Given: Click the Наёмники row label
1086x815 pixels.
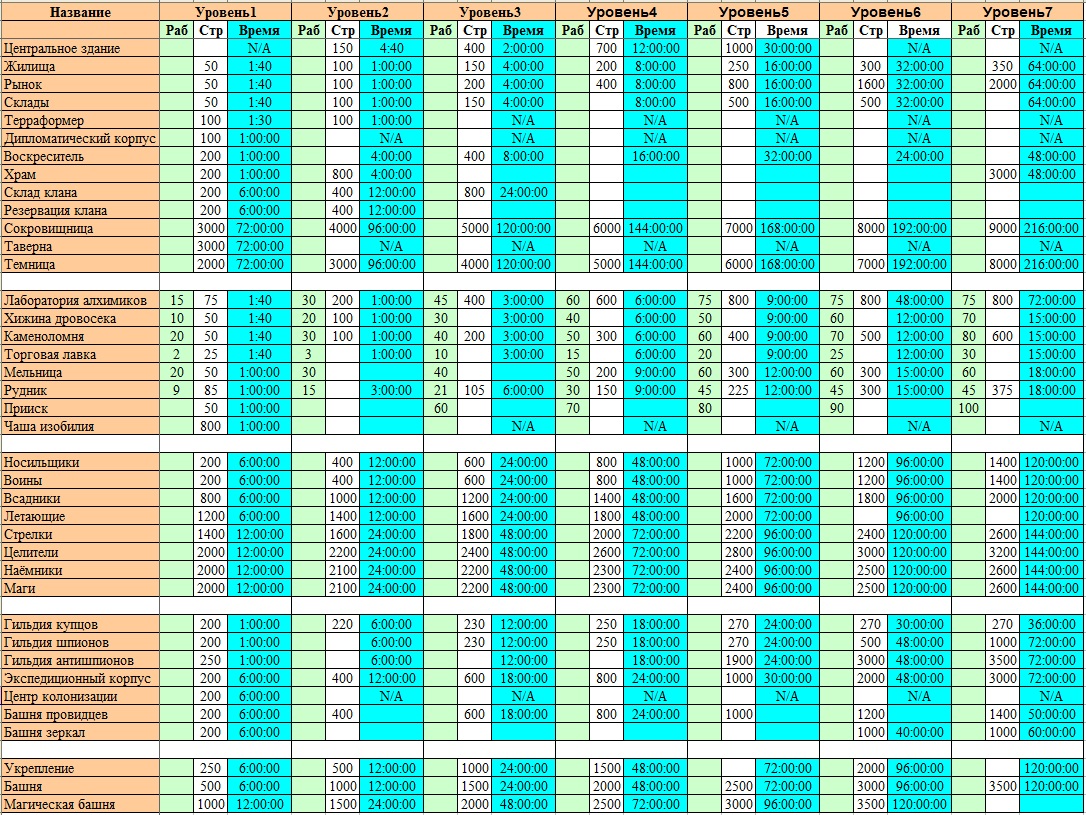Looking at the screenshot, I should 80,571.
